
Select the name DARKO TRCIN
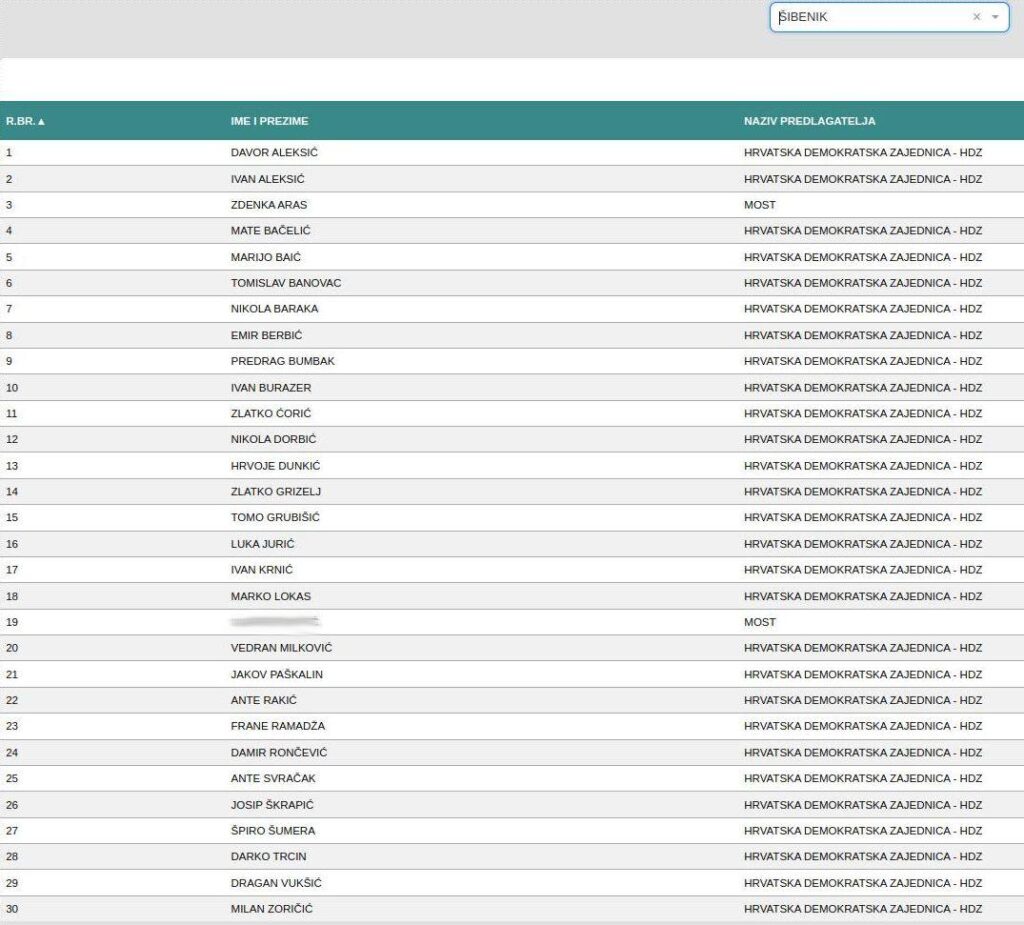click(268, 856)
